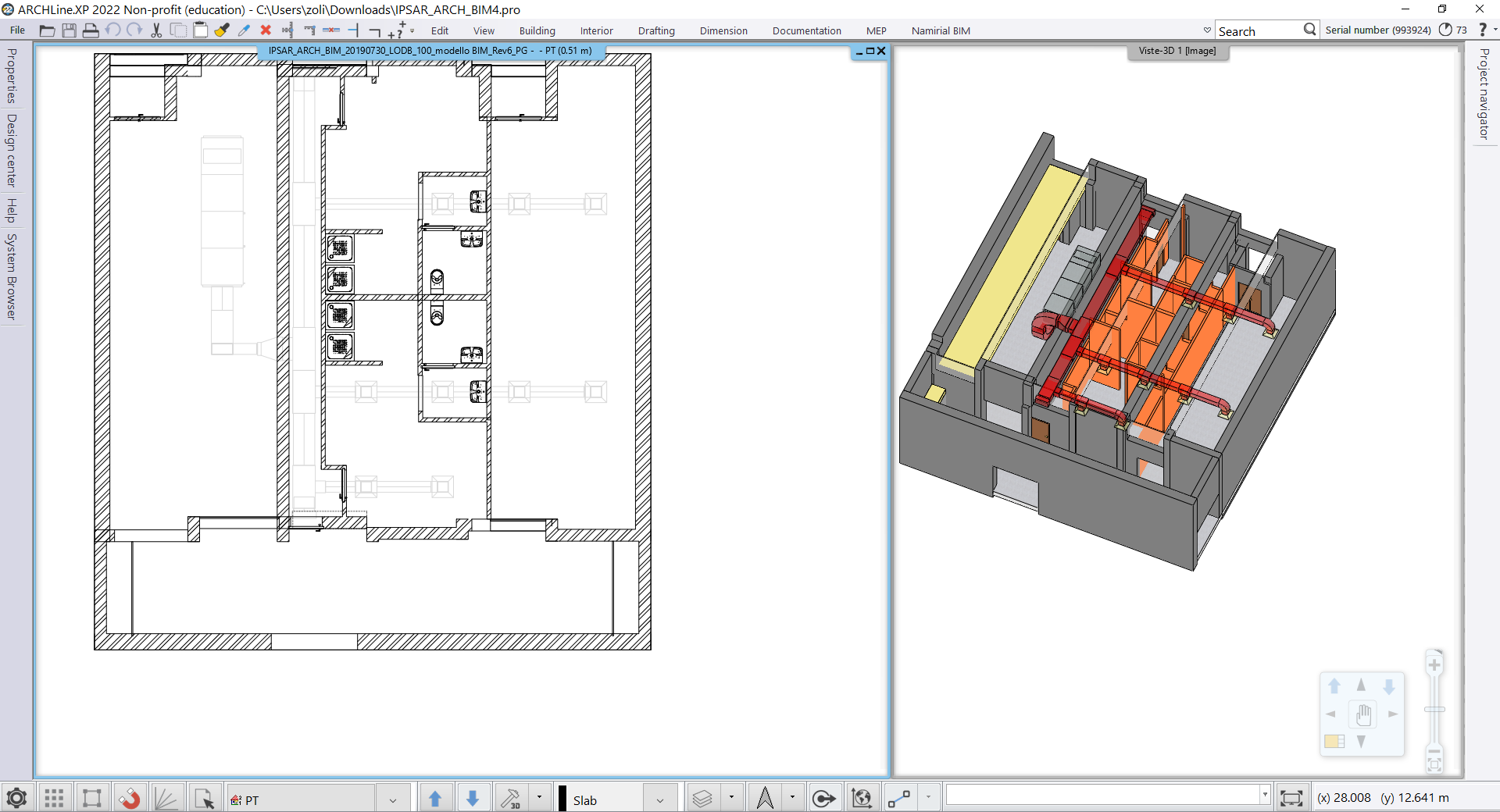Screen dimensions: 1500x812
Task: Toggle the grid dots display
Action: [54, 799]
